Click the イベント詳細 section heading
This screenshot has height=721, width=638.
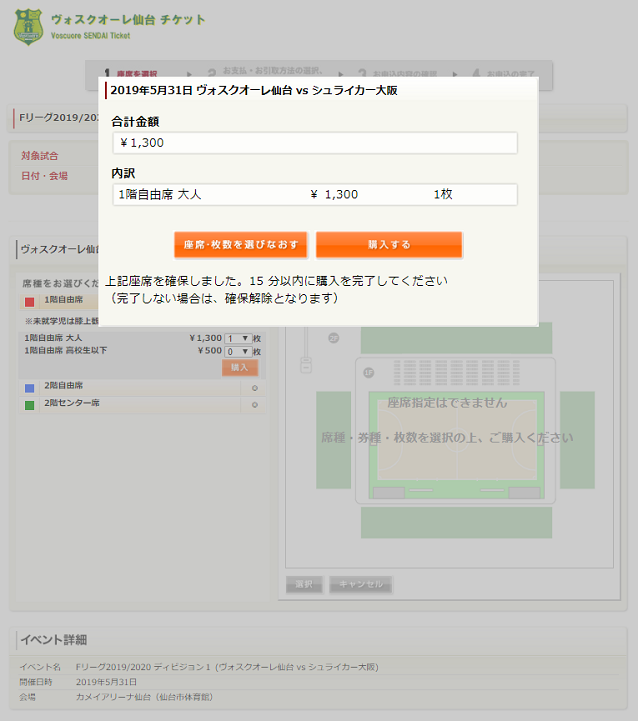[x=54, y=640]
